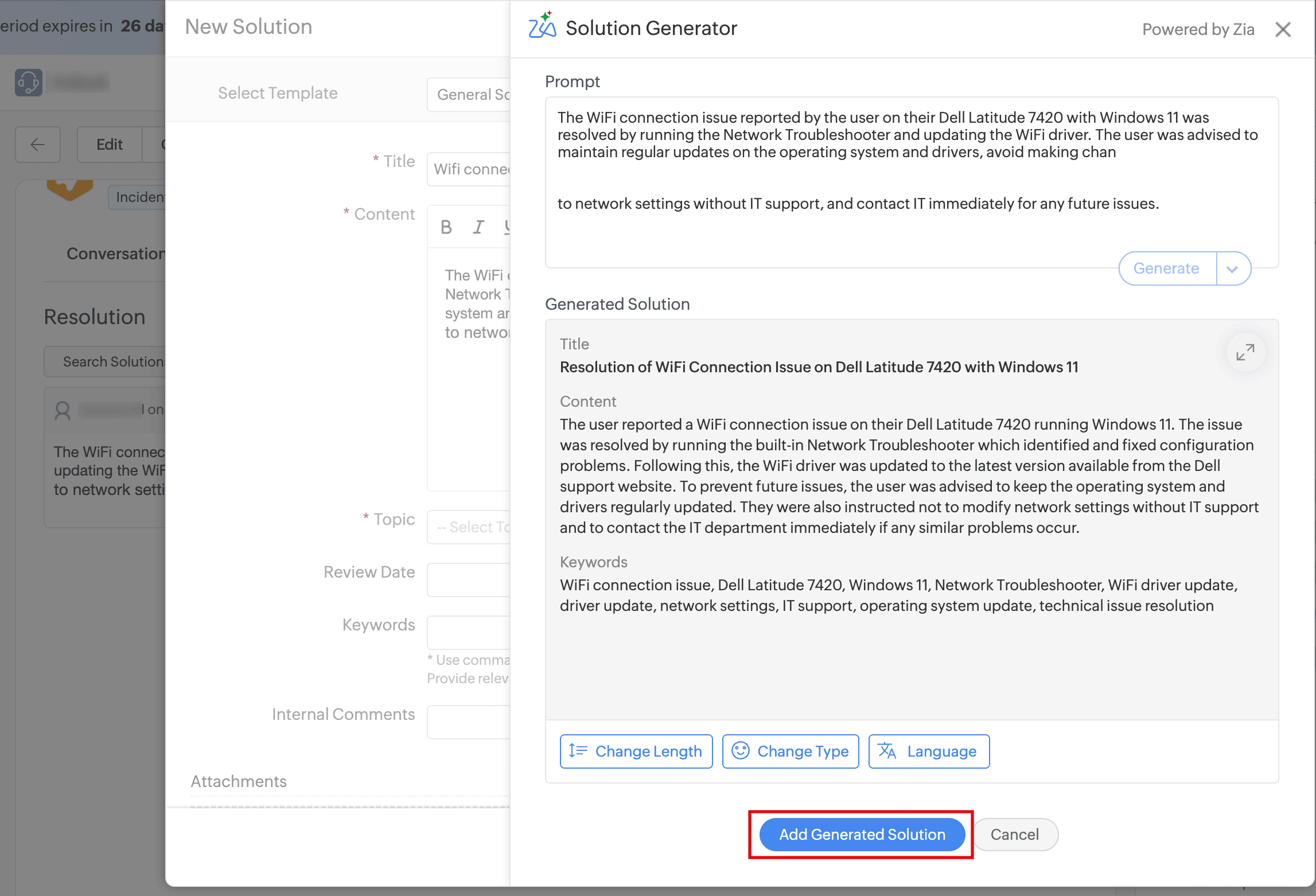Close the Solution Generator panel
The width and height of the screenshot is (1316, 896).
(1283, 29)
